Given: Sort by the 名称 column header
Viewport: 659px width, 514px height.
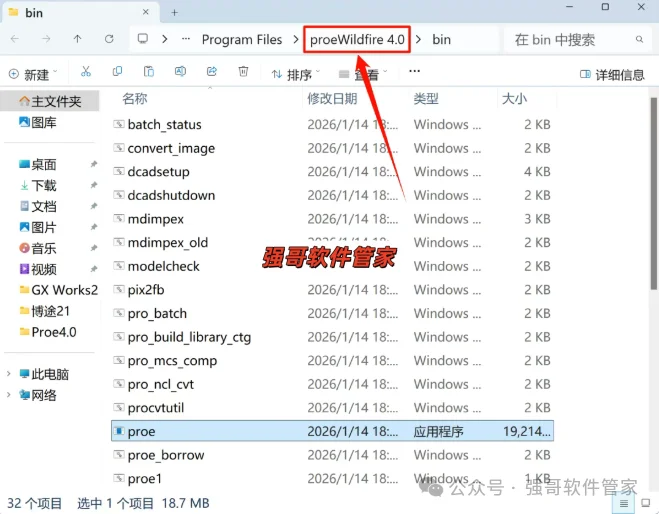Looking at the screenshot, I should 134,99.
